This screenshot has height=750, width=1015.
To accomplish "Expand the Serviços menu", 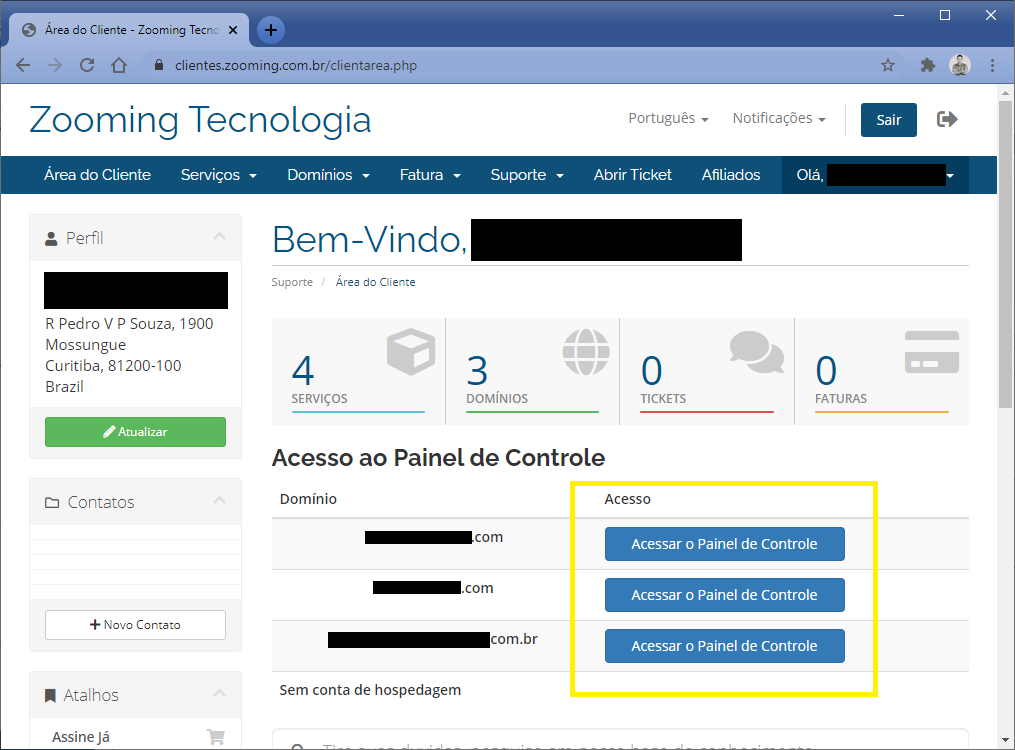I will [x=218, y=175].
